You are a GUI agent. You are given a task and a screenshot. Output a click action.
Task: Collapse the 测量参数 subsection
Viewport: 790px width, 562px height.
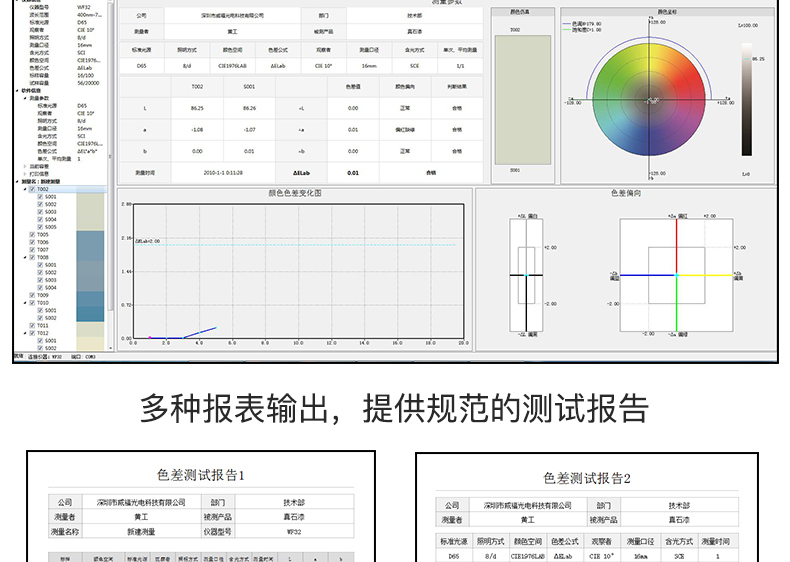tap(25, 98)
